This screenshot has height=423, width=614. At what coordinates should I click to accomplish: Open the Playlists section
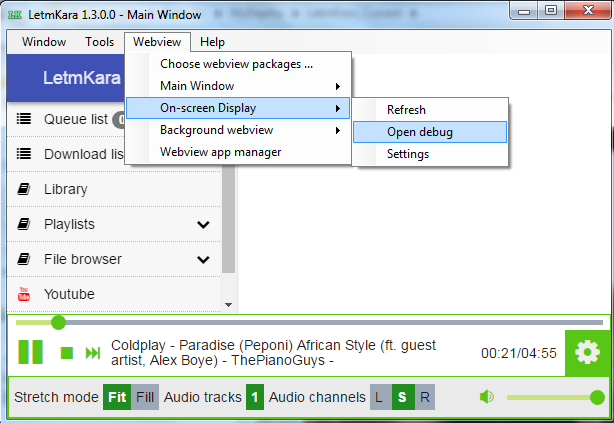click(114, 224)
